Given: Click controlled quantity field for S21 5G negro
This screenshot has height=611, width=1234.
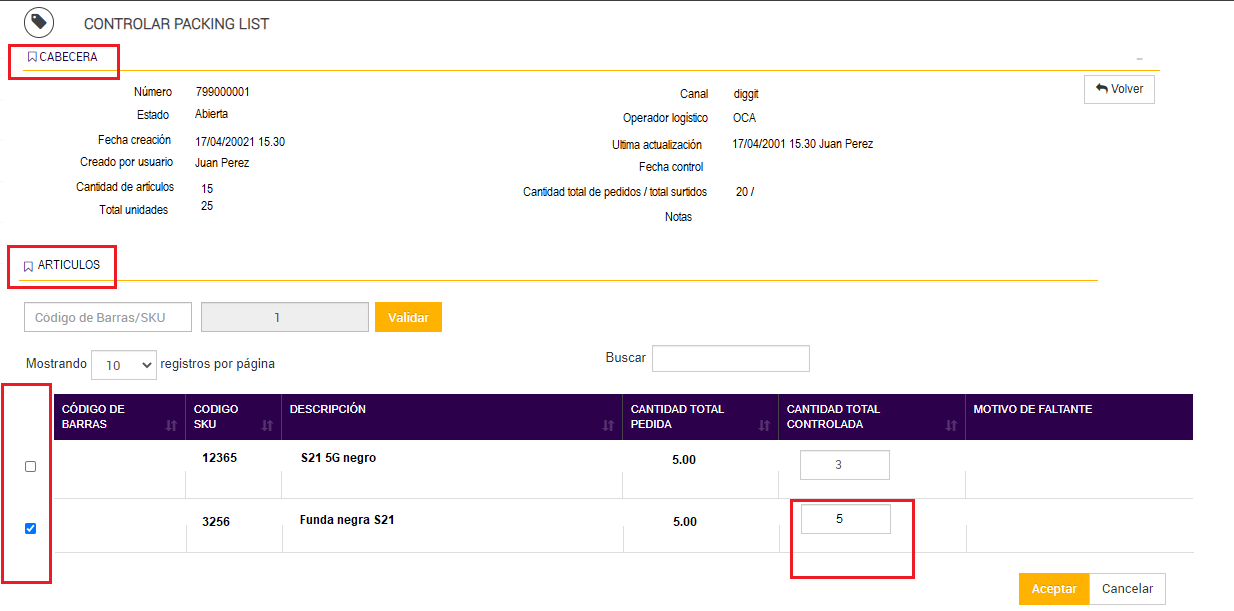Looking at the screenshot, I should pos(844,465).
